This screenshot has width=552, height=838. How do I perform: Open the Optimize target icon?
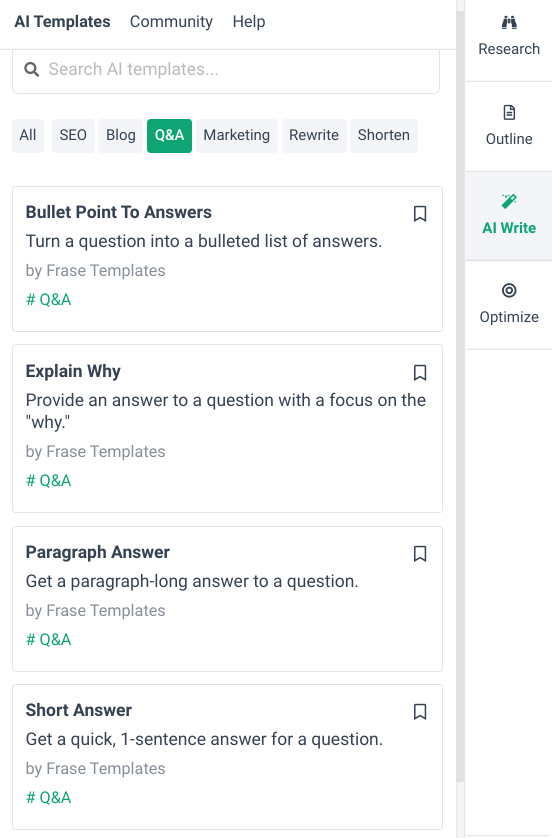509,290
